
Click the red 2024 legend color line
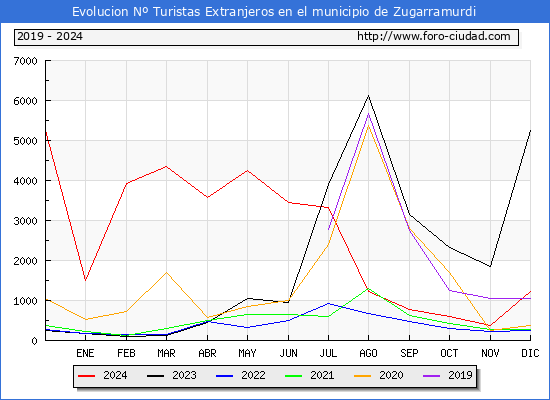coord(86,376)
